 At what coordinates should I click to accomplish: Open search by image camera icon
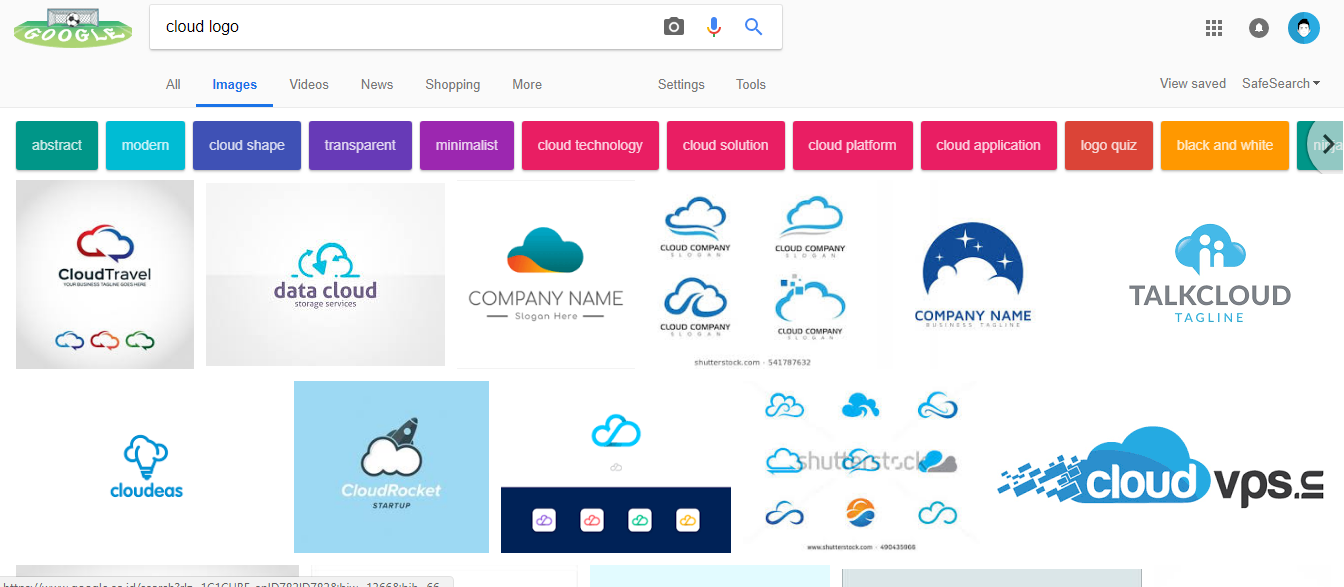point(674,27)
